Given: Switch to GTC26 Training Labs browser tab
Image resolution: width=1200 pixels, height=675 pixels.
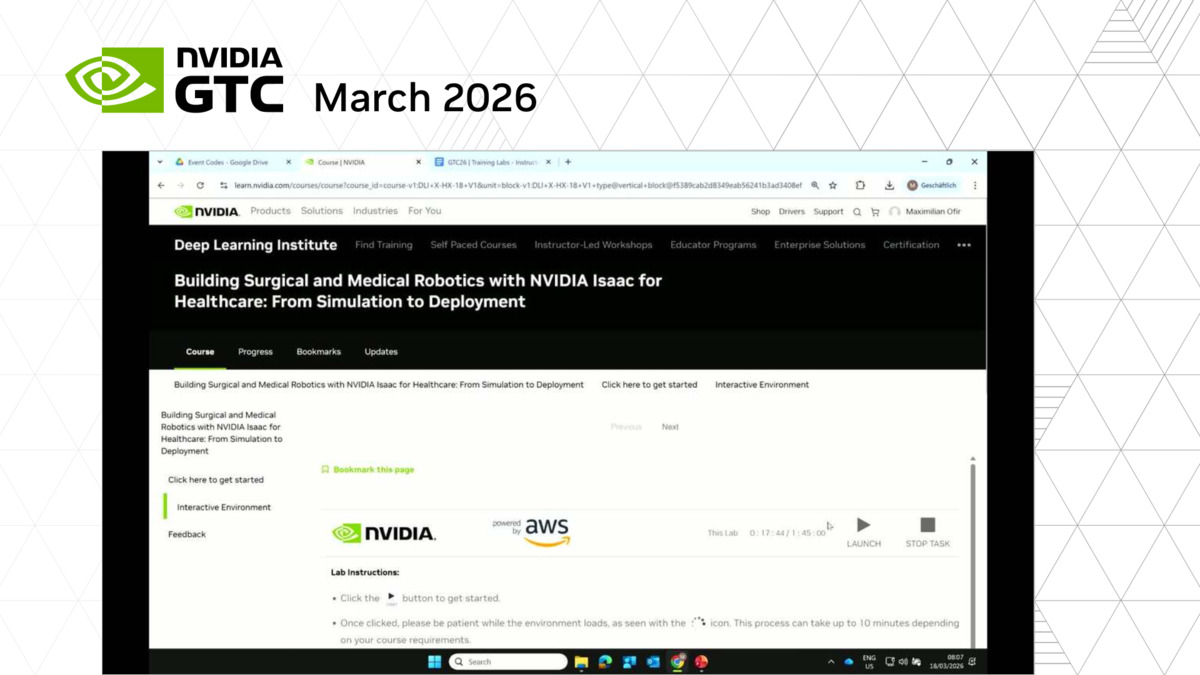Looking at the screenshot, I should 492,162.
